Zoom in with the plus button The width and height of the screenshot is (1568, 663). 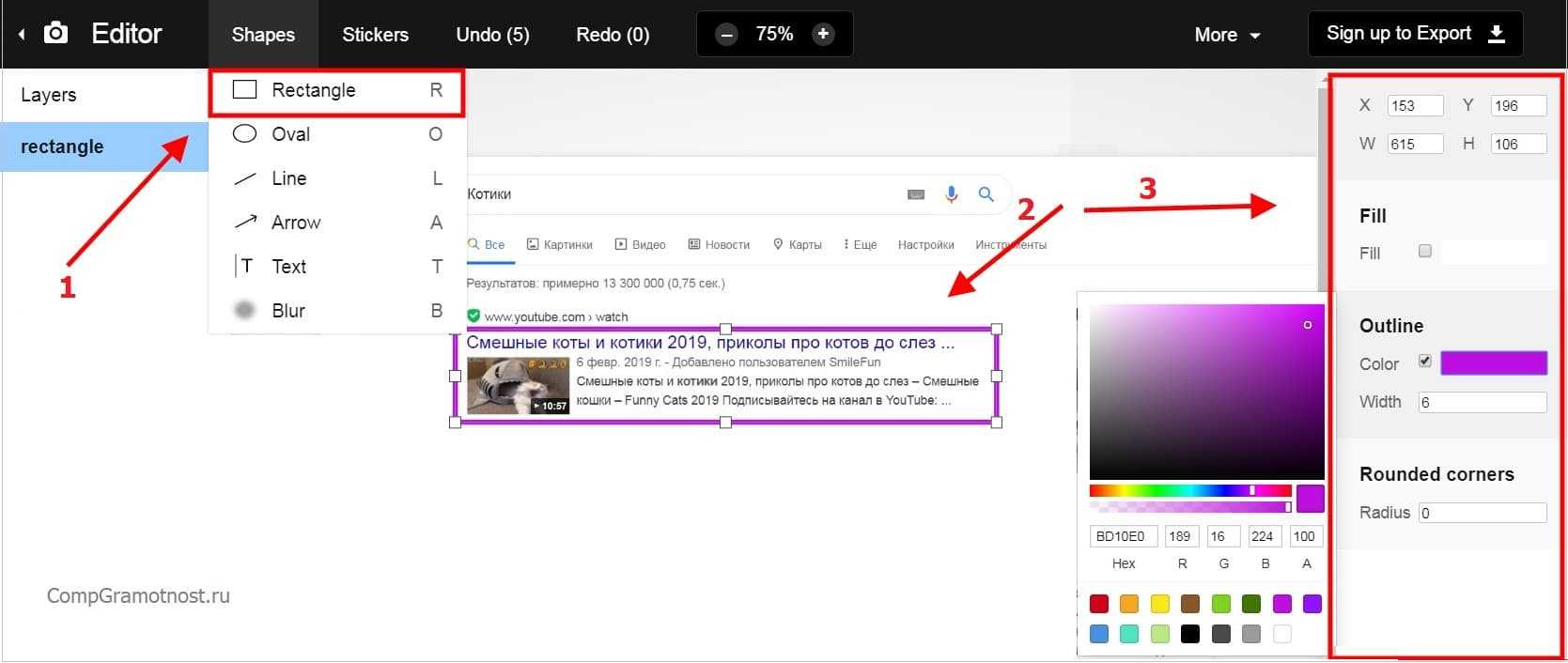823,35
